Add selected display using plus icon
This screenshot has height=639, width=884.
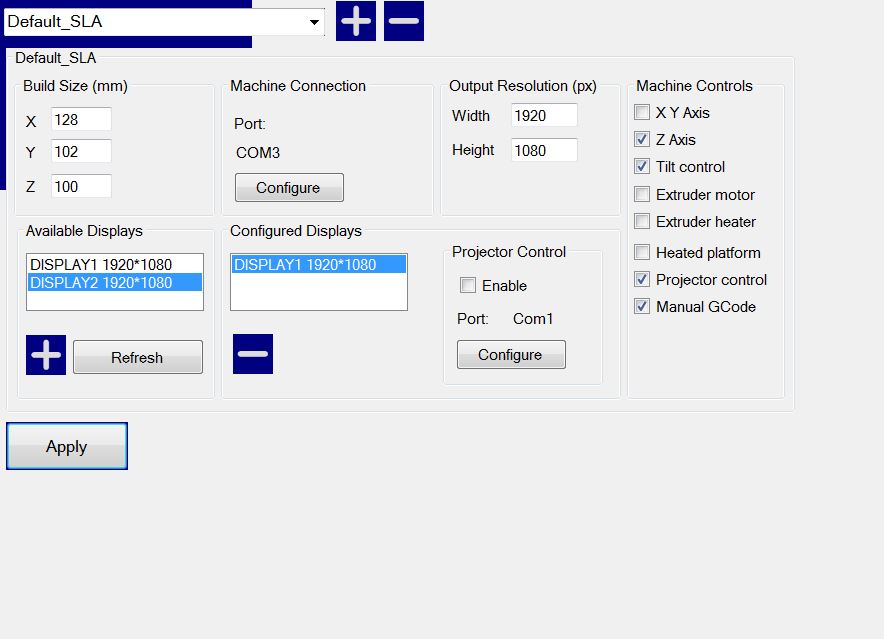(x=46, y=355)
